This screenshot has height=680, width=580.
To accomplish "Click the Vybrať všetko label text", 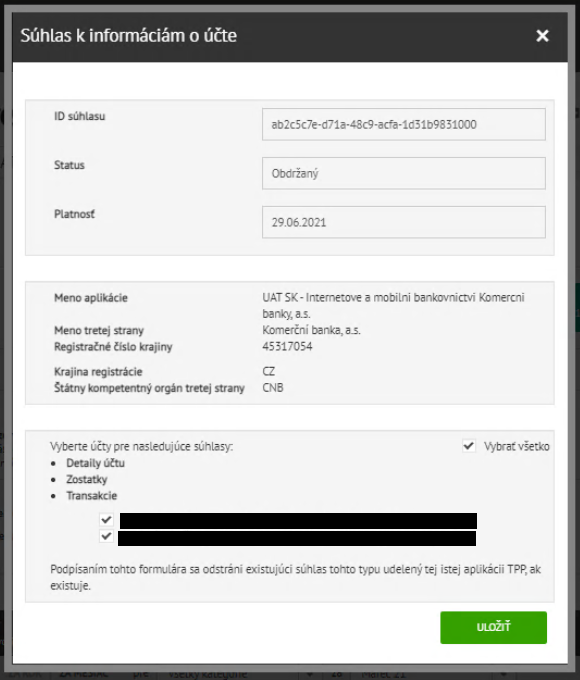I will (517, 446).
